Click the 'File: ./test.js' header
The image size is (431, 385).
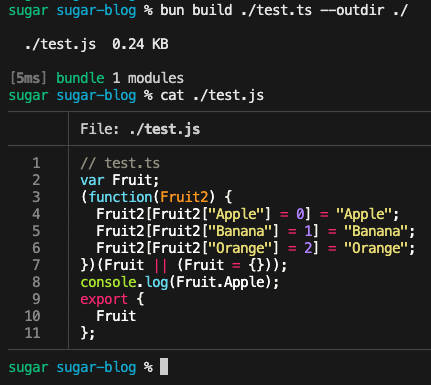pyautogui.click(x=140, y=129)
